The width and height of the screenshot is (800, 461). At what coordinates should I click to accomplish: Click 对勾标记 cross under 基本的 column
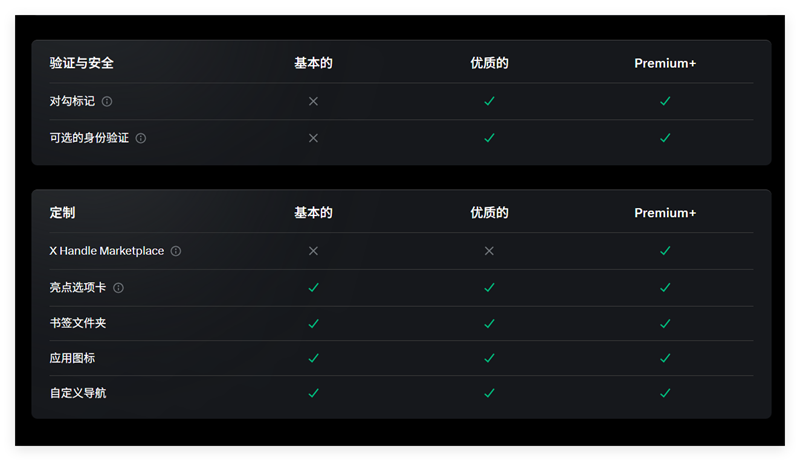coord(313,101)
